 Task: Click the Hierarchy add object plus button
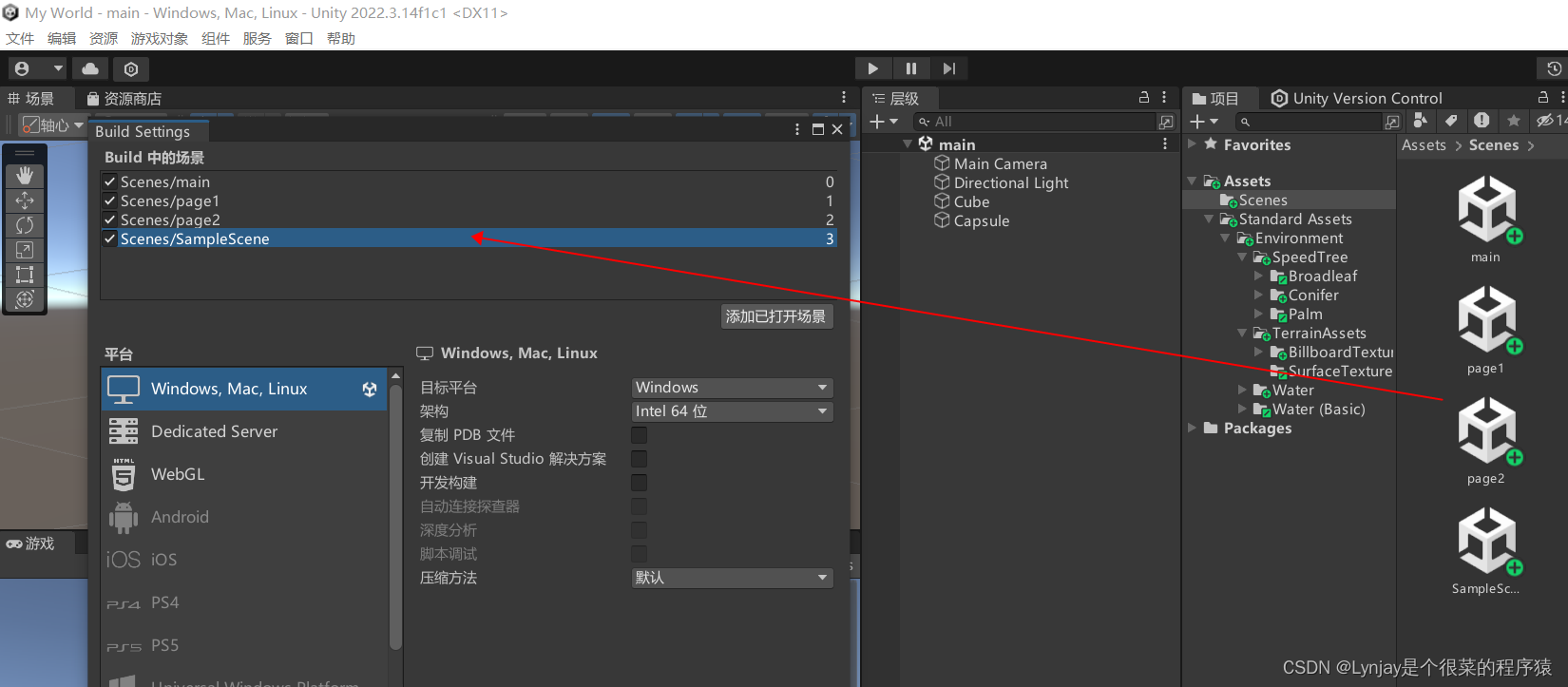tap(884, 122)
